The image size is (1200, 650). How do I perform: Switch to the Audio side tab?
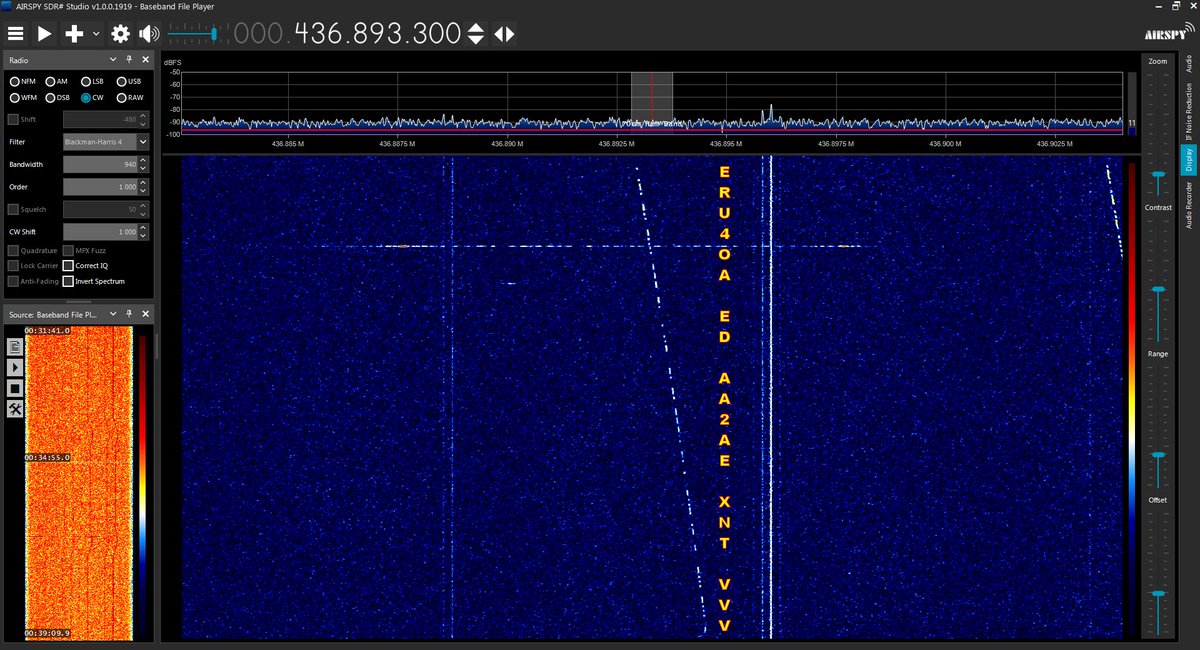click(1188, 63)
